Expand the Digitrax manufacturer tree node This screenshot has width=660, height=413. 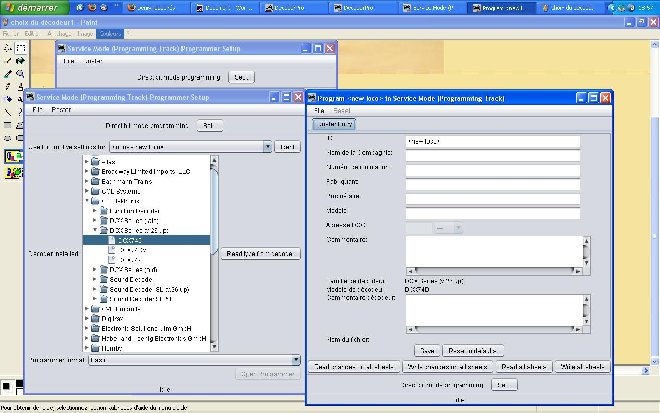pyautogui.click(x=87, y=319)
